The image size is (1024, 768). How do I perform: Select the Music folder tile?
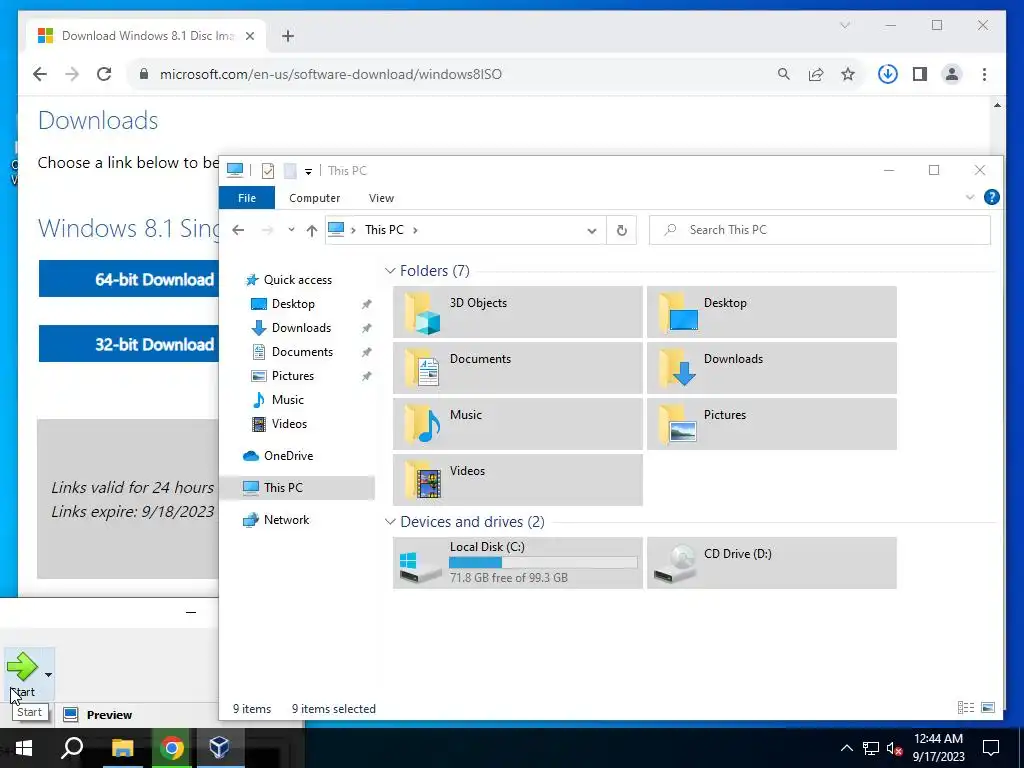(518, 424)
